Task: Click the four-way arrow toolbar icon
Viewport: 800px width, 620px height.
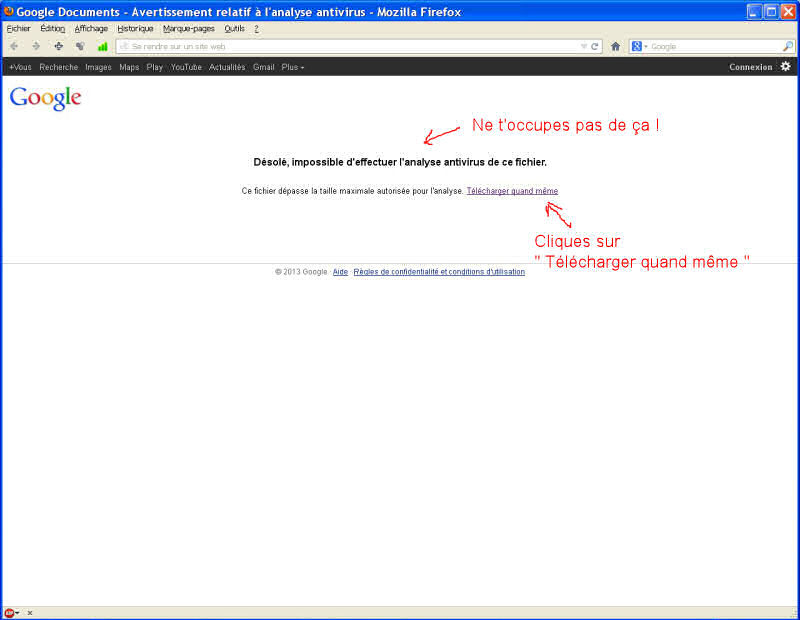Action: coord(59,46)
